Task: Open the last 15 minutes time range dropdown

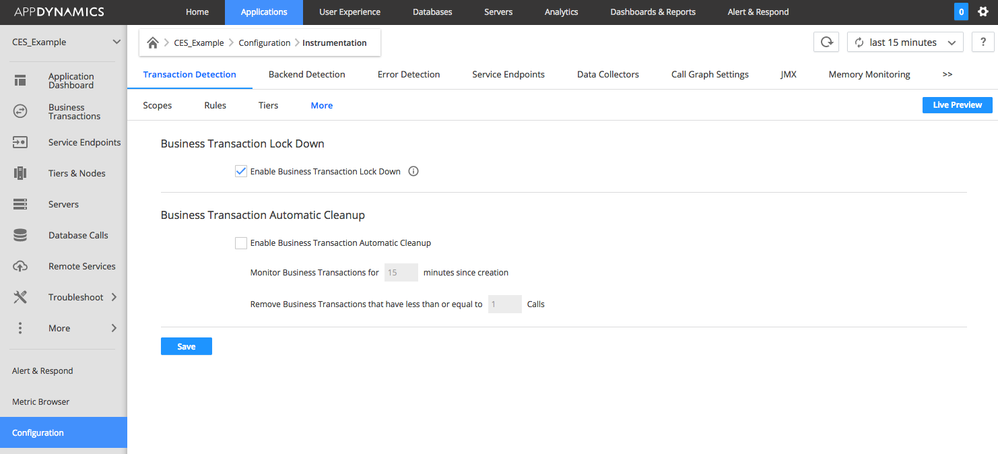Action: 905,42
